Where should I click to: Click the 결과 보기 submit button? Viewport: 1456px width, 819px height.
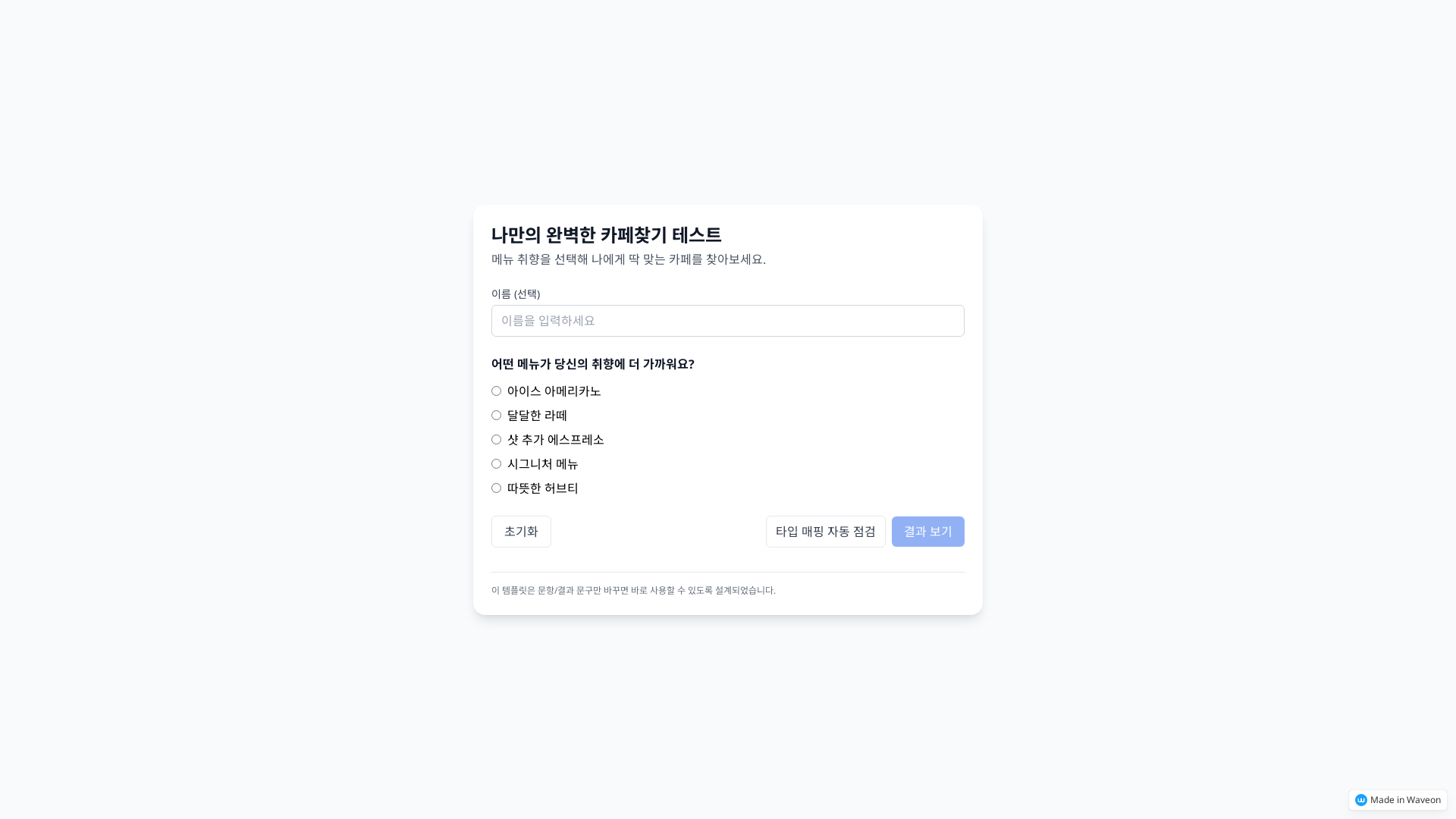click(927, 532)
